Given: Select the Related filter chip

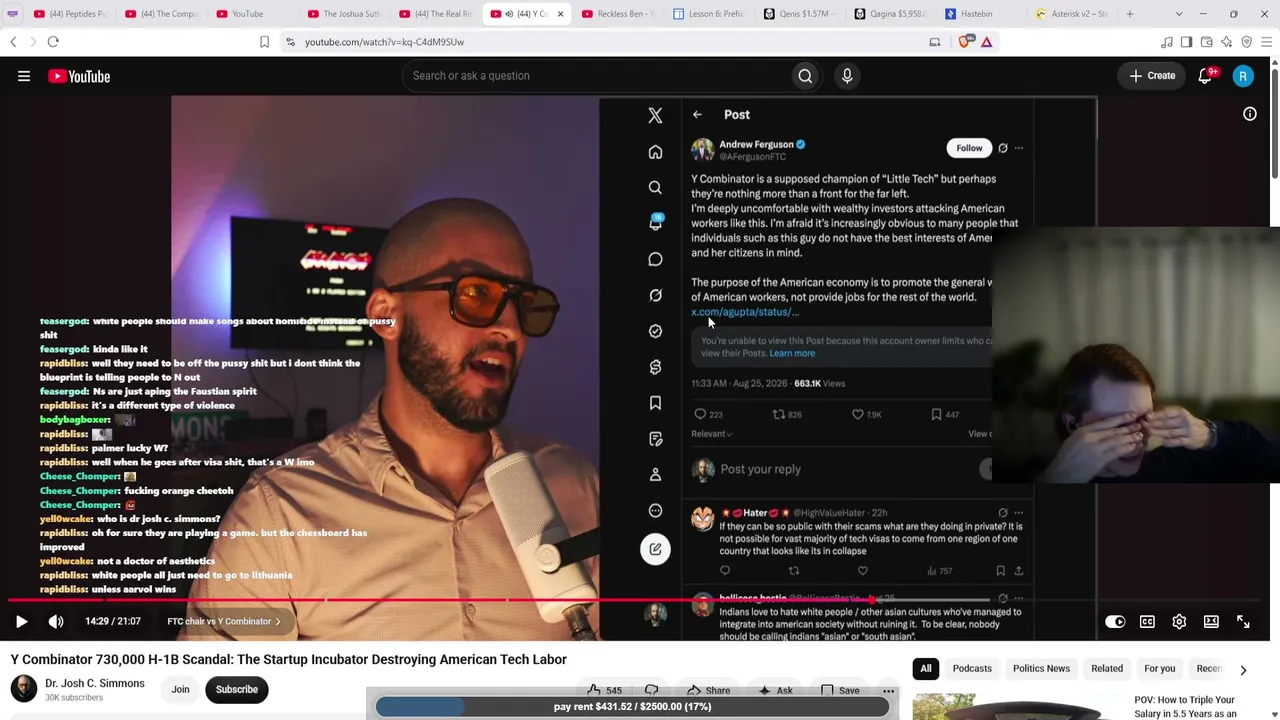Looking at the screenshot, I should click(1107, 668).
